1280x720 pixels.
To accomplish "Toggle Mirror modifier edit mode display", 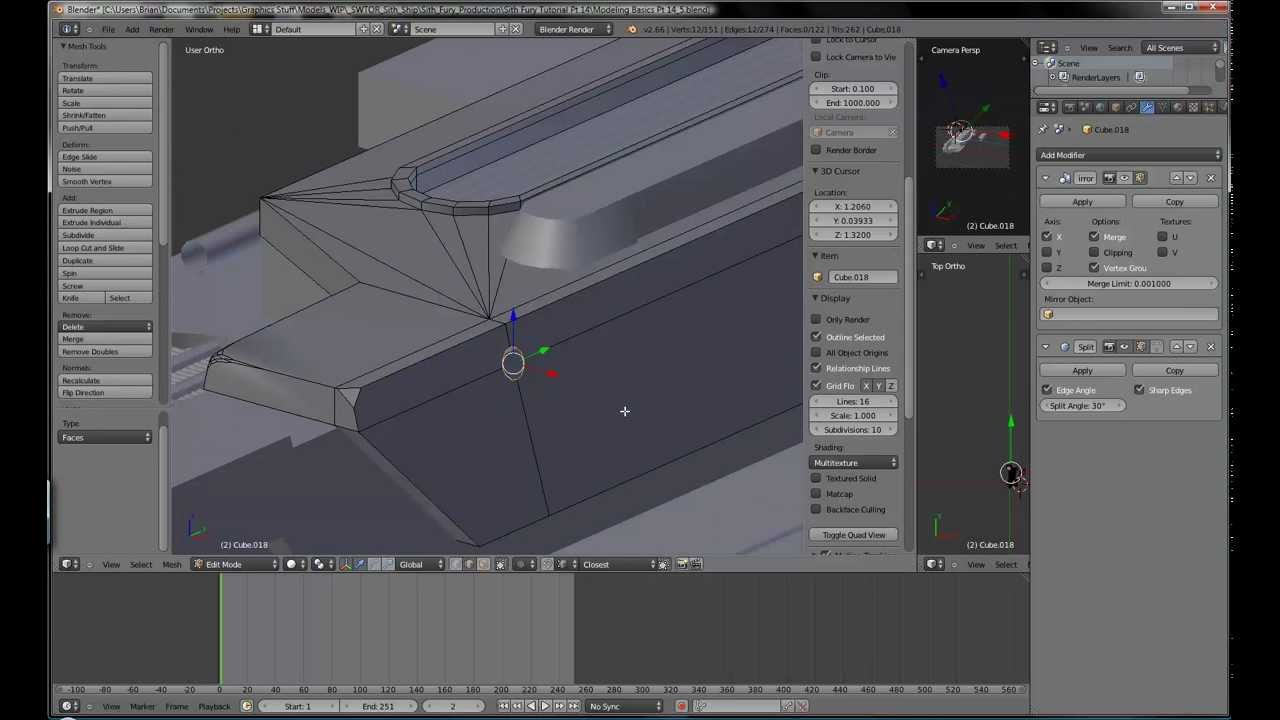I will pyautogui.click(x=1139, y=178).
